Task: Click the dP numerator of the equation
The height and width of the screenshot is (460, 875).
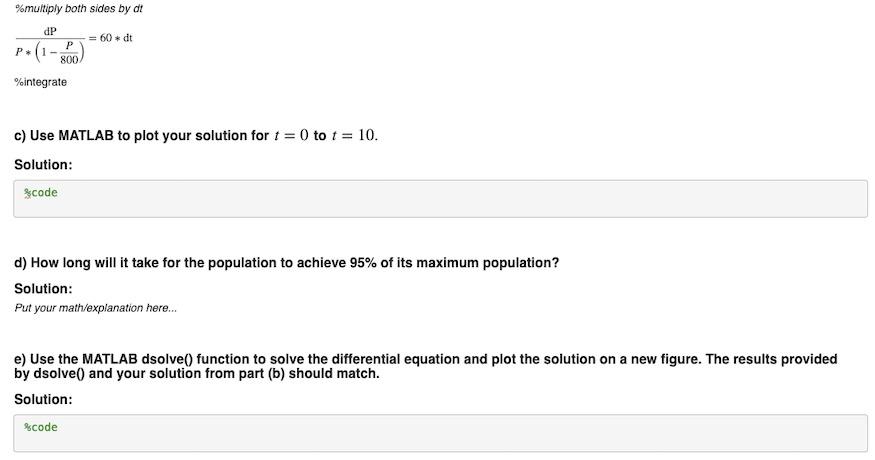Action: 50,31
